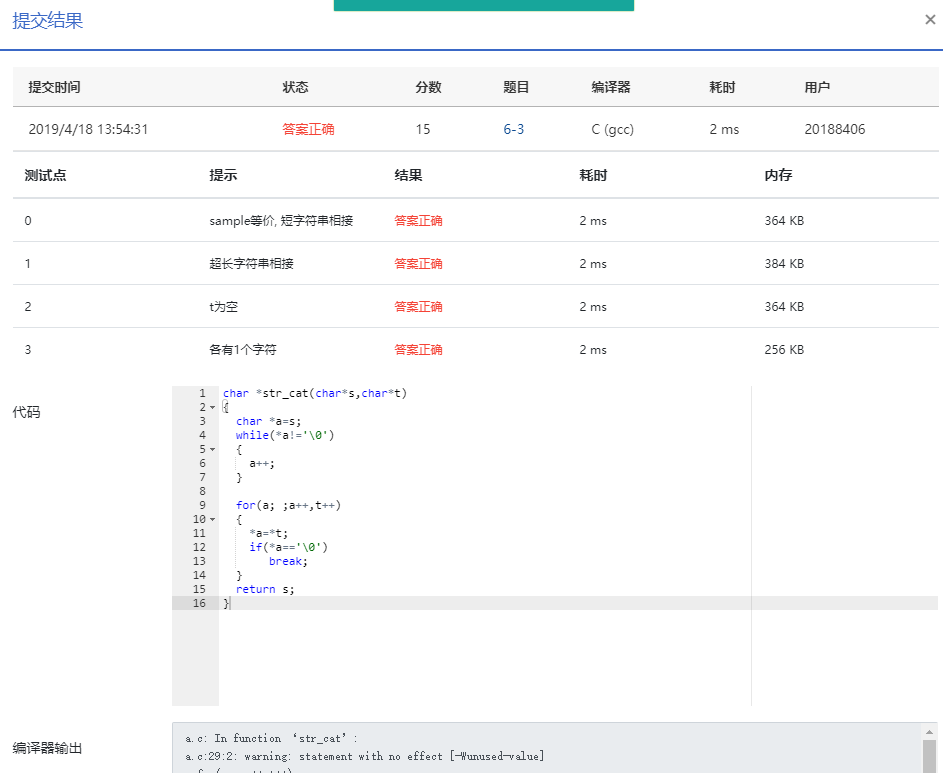Screen dimensions: 943x773
Task: Collapse the for block fold at line 10
Action: (x=212, y=520)
